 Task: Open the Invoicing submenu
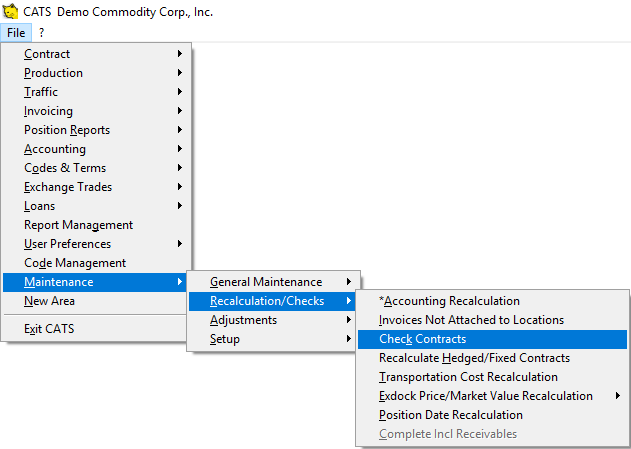[95, 111]
